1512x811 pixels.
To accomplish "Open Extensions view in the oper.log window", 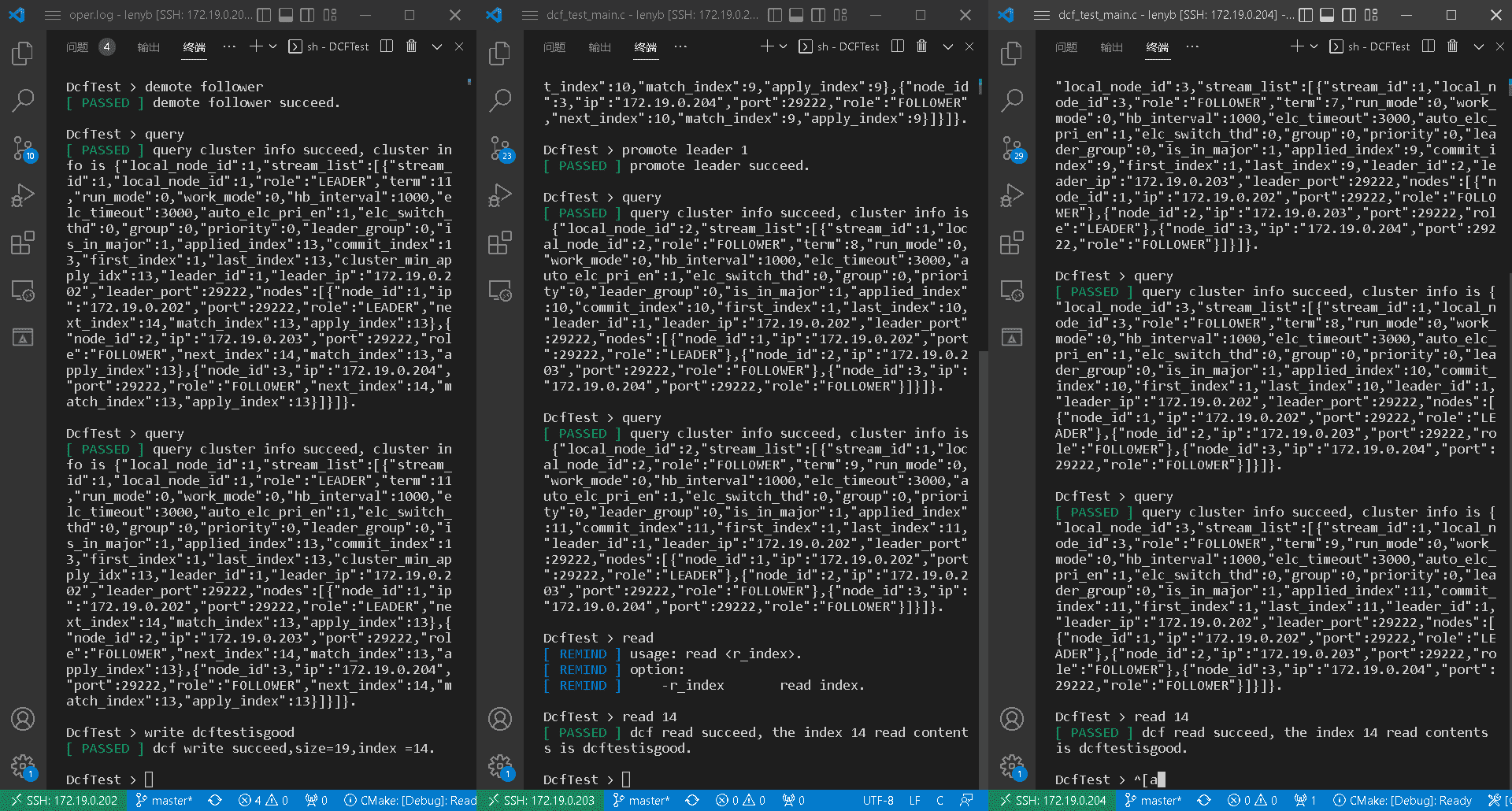I will (23, 243).
